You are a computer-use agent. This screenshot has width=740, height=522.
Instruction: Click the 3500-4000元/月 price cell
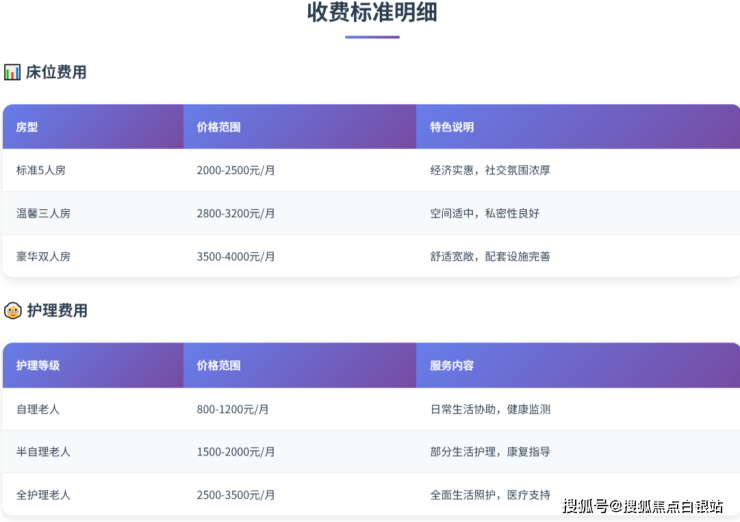pos(236,256)
